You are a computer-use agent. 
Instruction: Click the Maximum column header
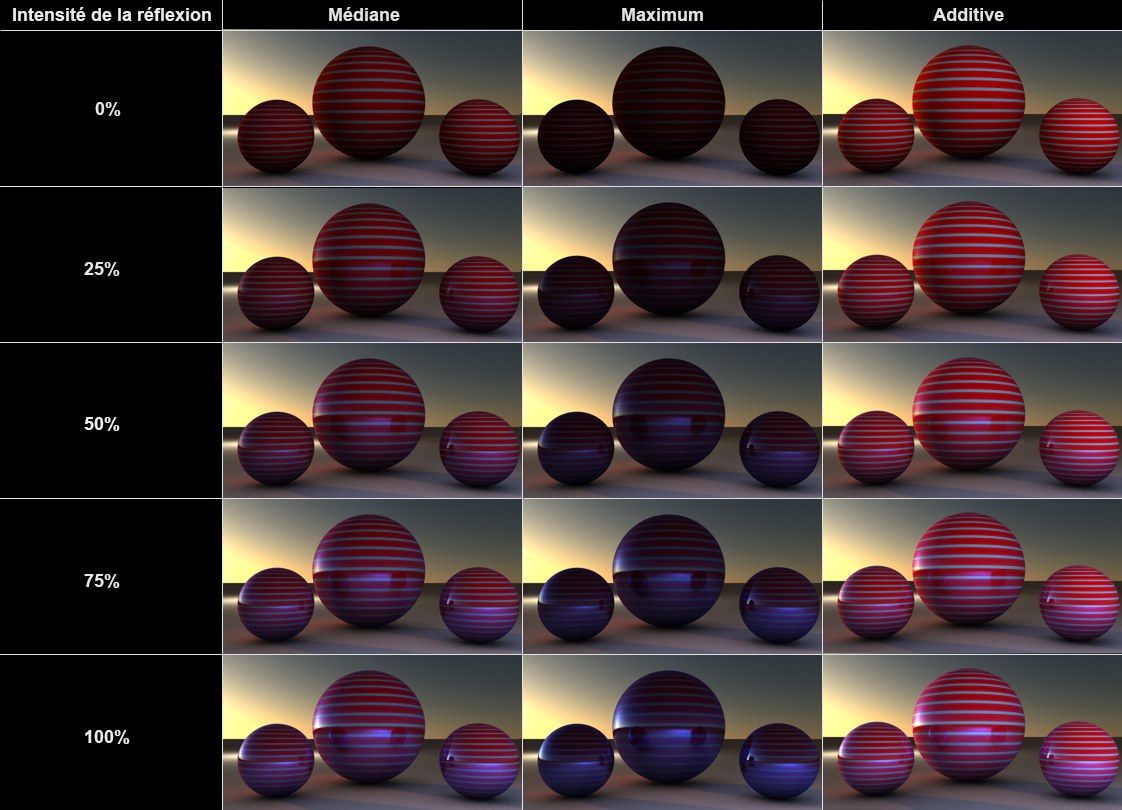tap(662, 14)
